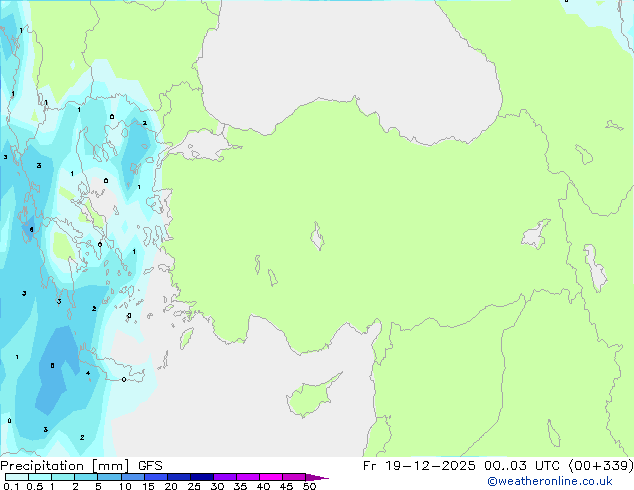Click the '15' legend scale label
The image size is (634, 490).
pyautogui.click(x=148, y=486)
